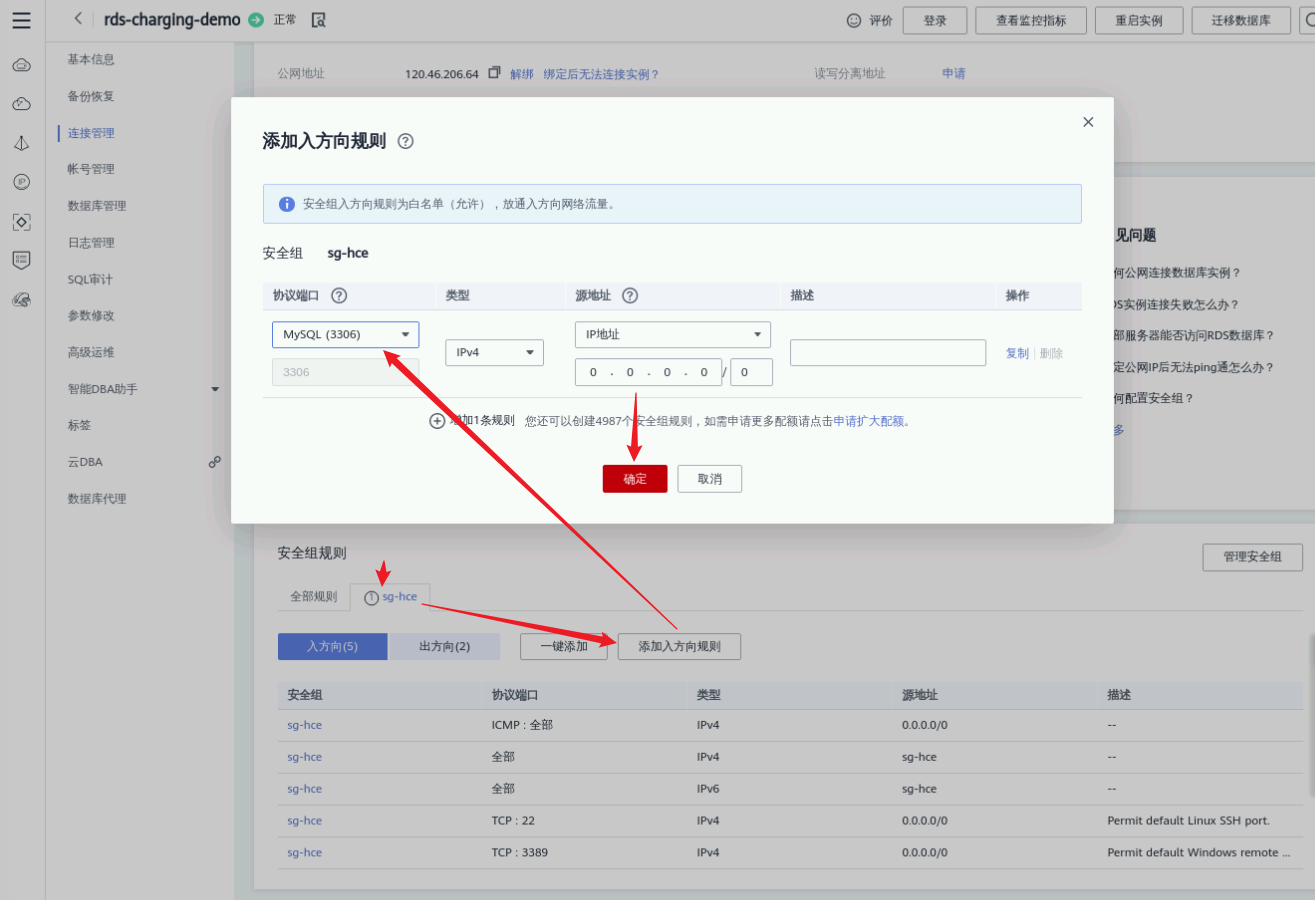Click 查看监控指标 button

point(1031,20)
